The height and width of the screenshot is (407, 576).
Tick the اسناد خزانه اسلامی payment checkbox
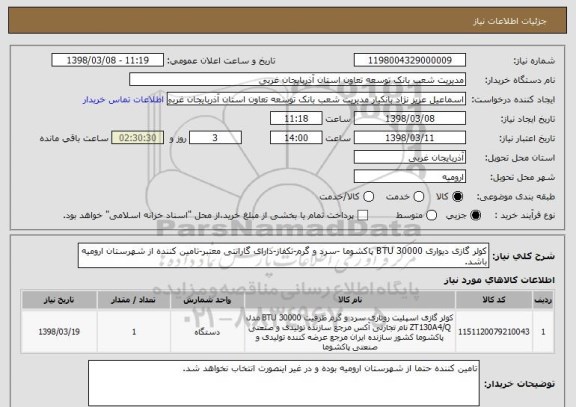click(363, 216)
